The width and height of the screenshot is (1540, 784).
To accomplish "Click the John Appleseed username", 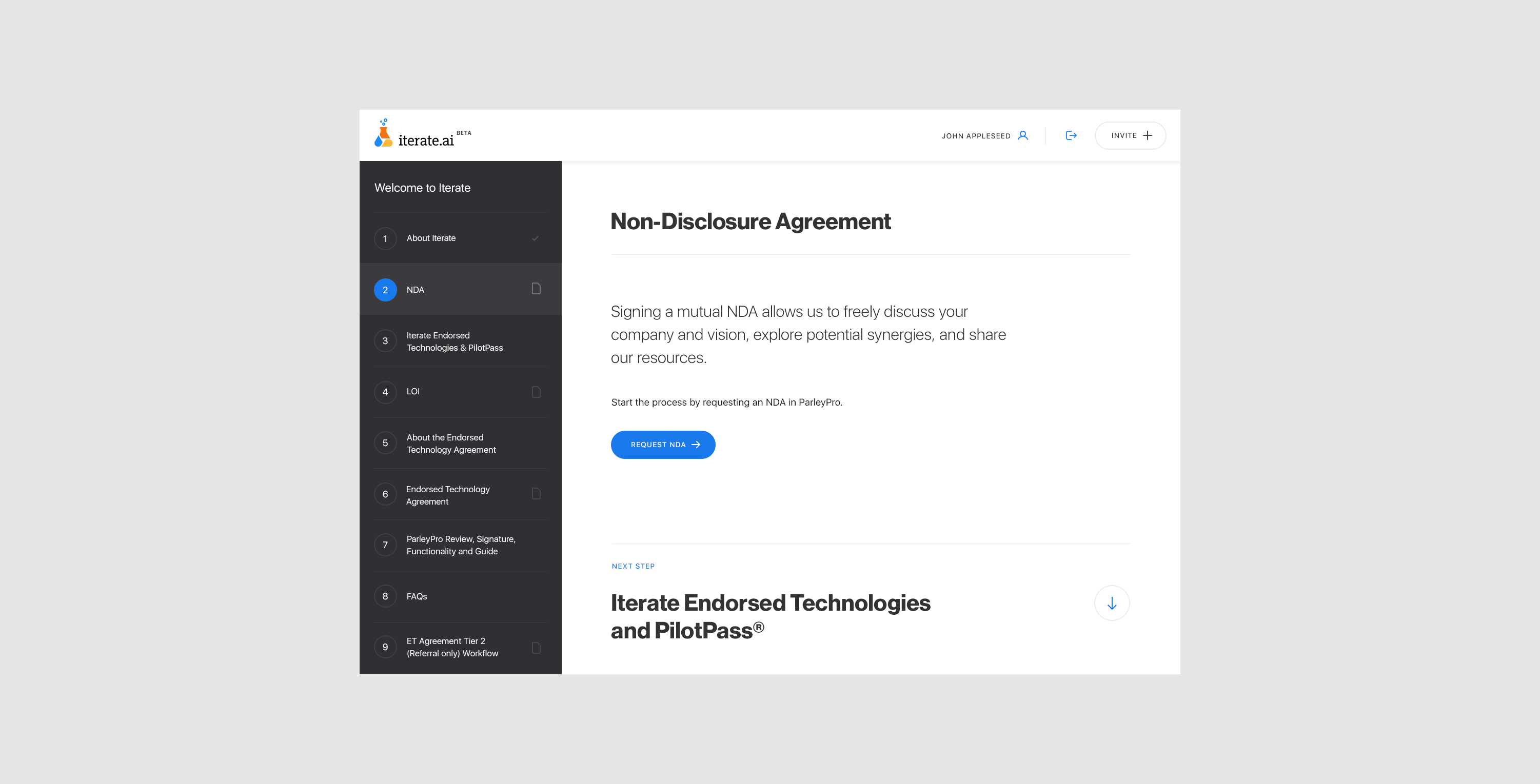I will pos(976,136).
